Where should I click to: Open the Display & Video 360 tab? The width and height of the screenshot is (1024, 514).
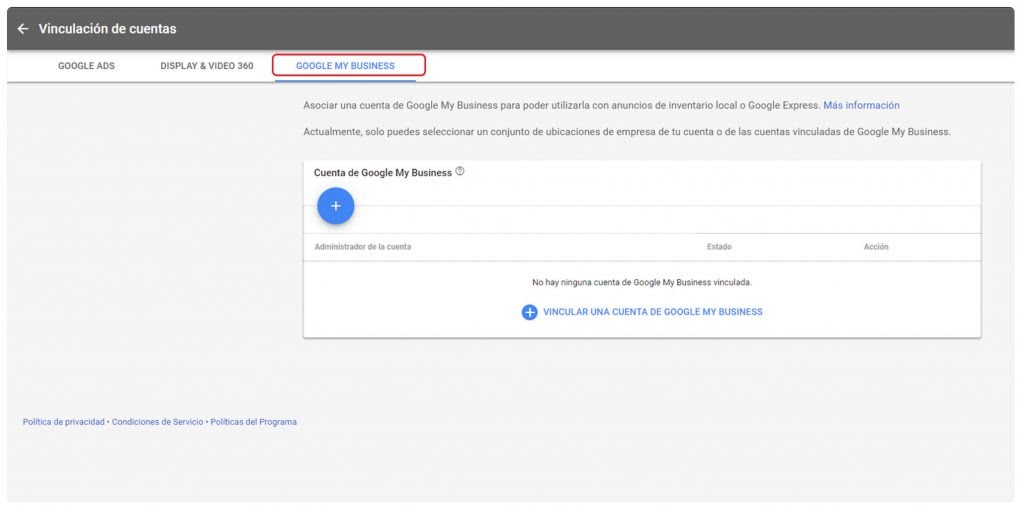tap(207, 66)
